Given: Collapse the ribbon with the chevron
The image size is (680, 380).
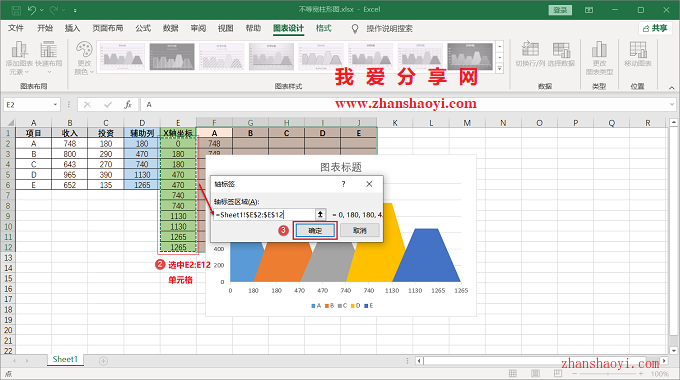Looking at the screenshot, I should 671,88.
